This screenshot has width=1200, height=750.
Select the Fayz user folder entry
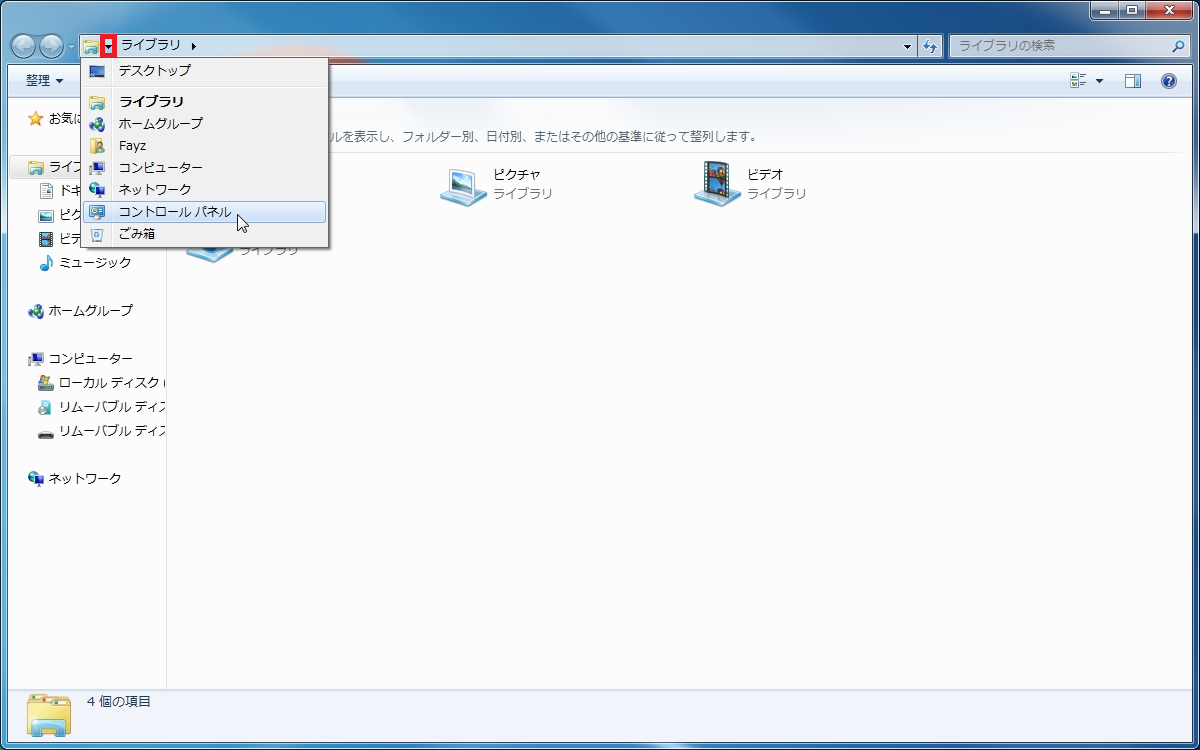(x=205, y=145)
